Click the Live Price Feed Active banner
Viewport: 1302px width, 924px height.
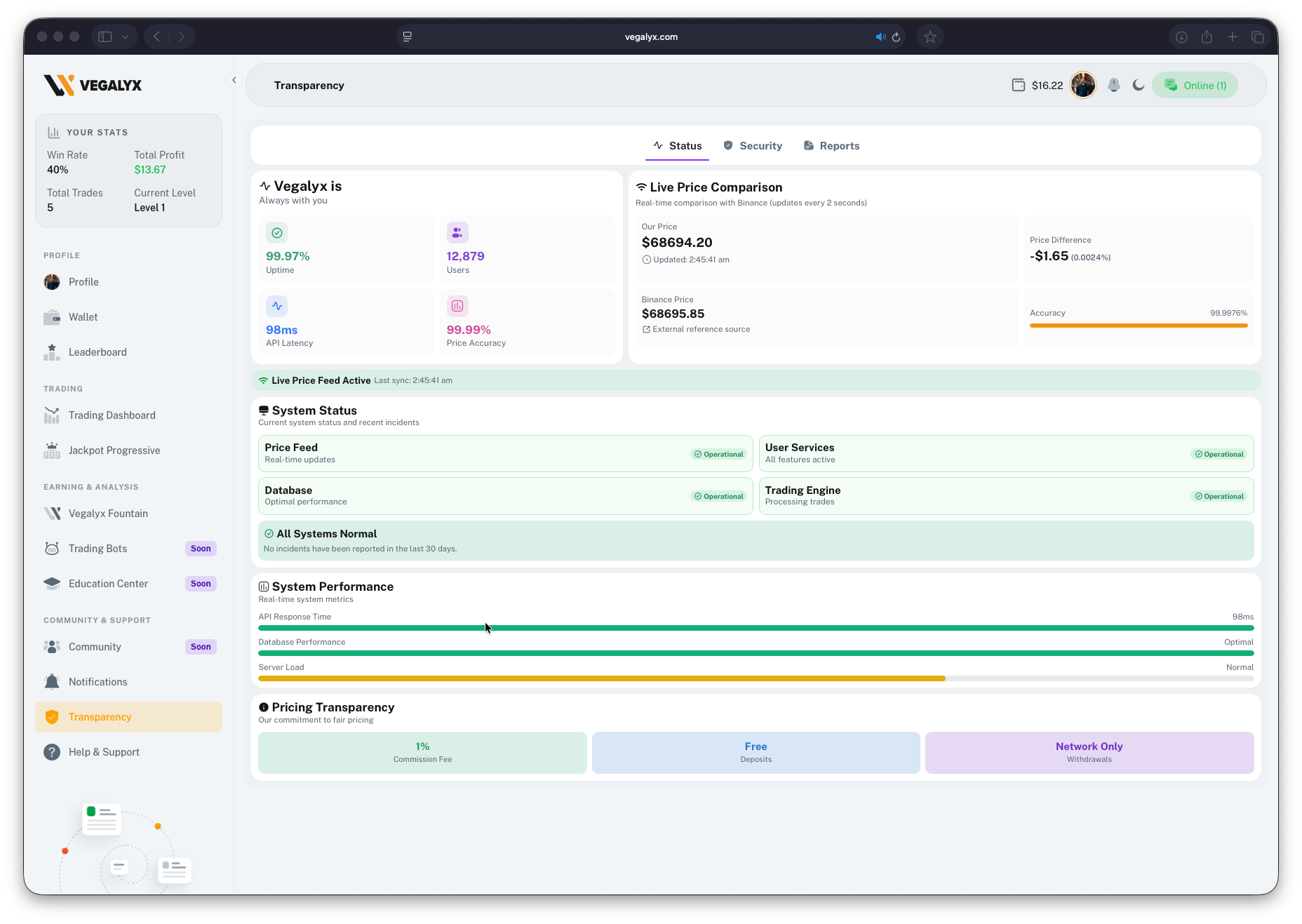pyautogui.click(x=756, y=380)
